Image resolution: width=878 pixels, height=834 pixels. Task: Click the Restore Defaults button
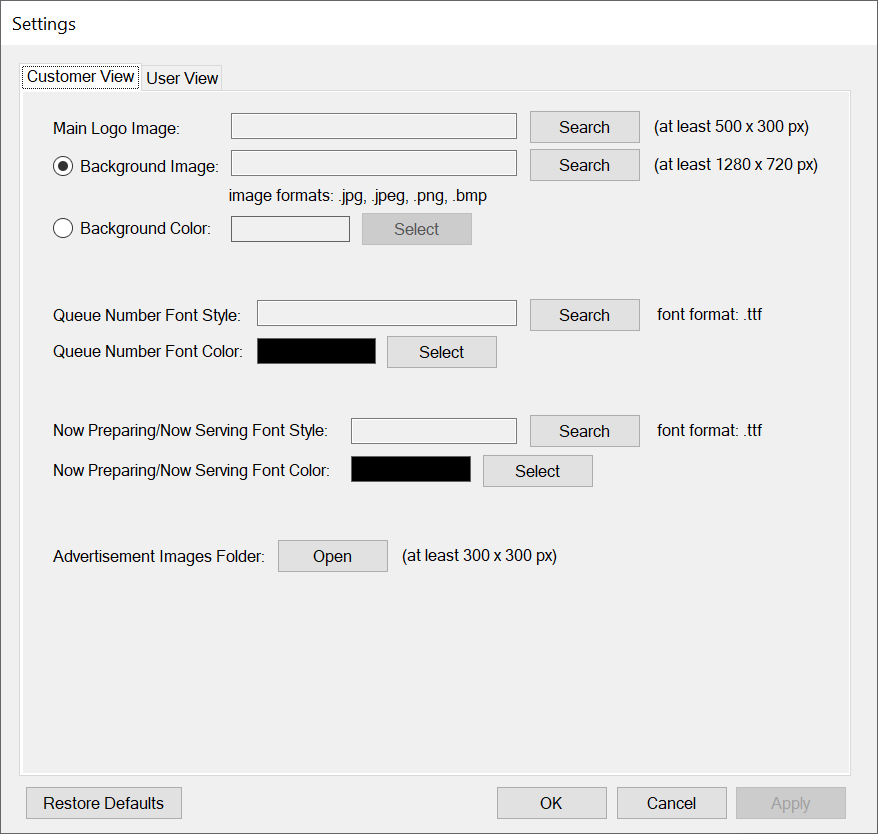[103, 803]
